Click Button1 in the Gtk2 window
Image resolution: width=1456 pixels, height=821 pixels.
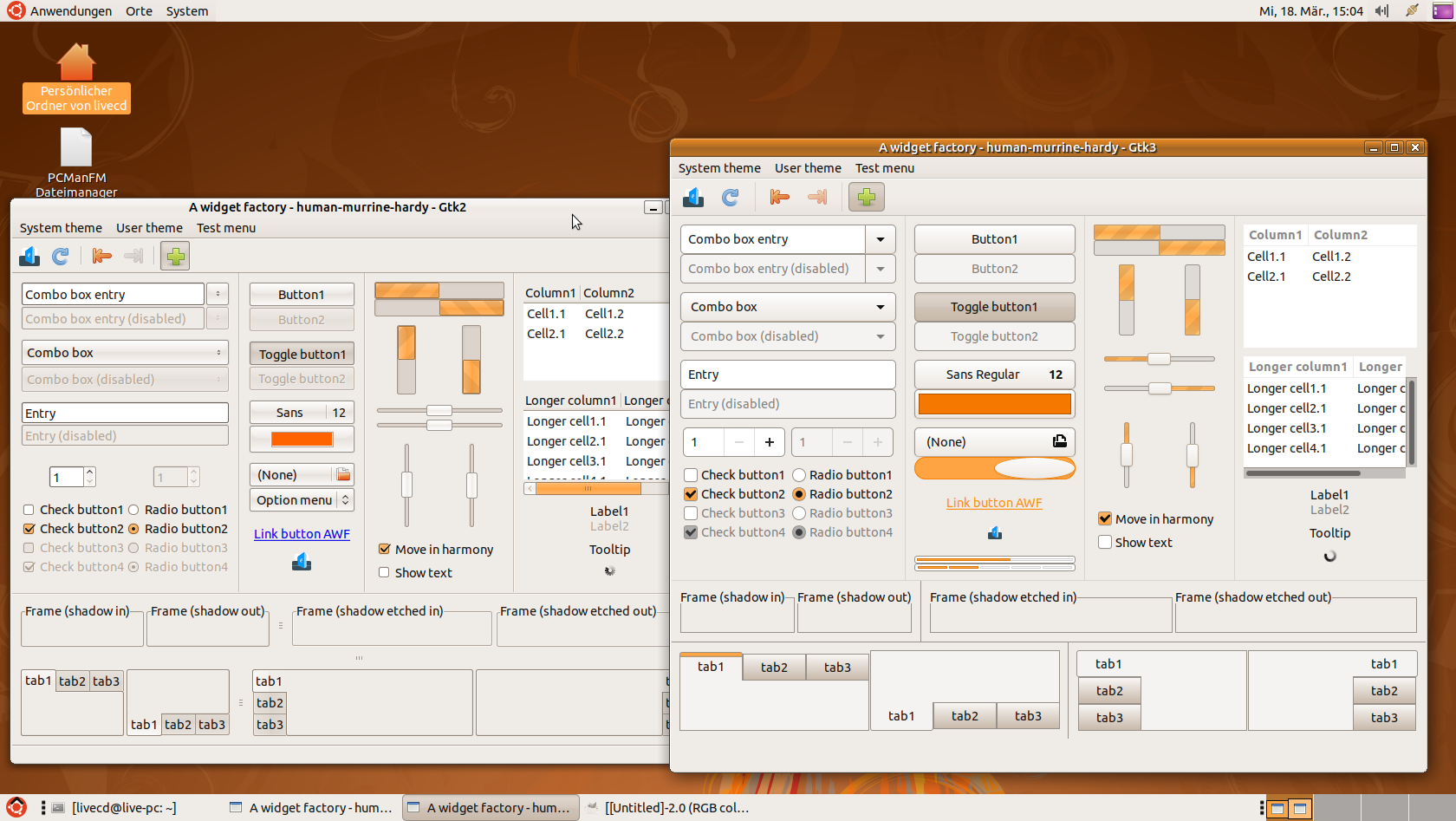point(302,295)
